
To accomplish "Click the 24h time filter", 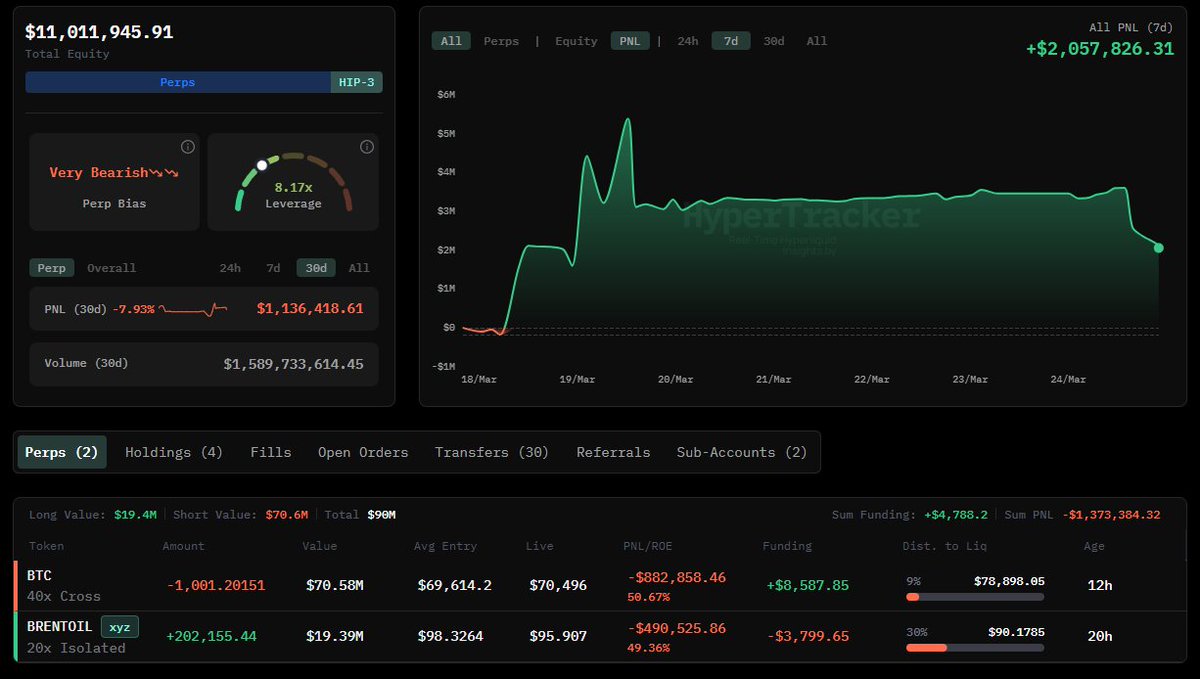I will (688, 41).
